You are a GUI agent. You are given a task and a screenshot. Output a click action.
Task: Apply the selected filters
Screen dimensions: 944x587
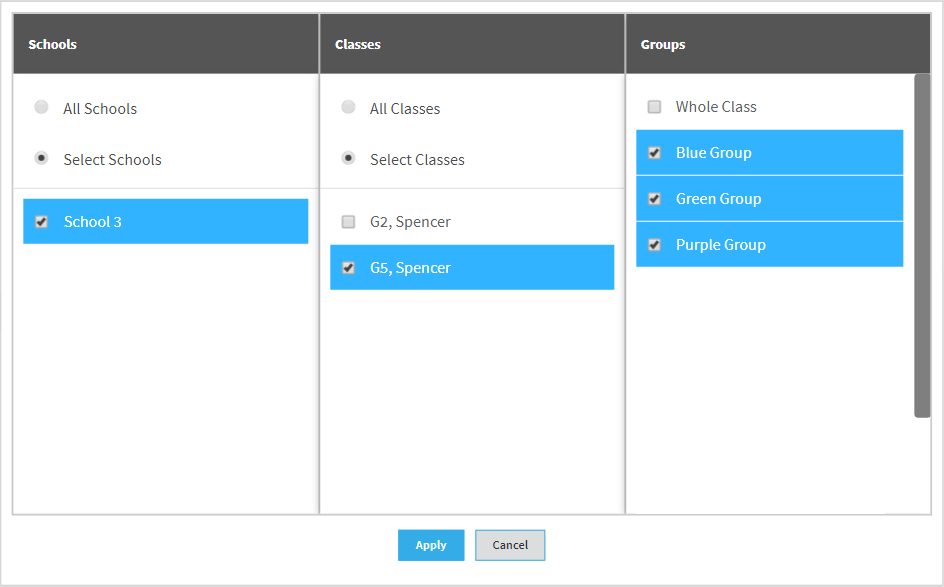pos(431,545)
